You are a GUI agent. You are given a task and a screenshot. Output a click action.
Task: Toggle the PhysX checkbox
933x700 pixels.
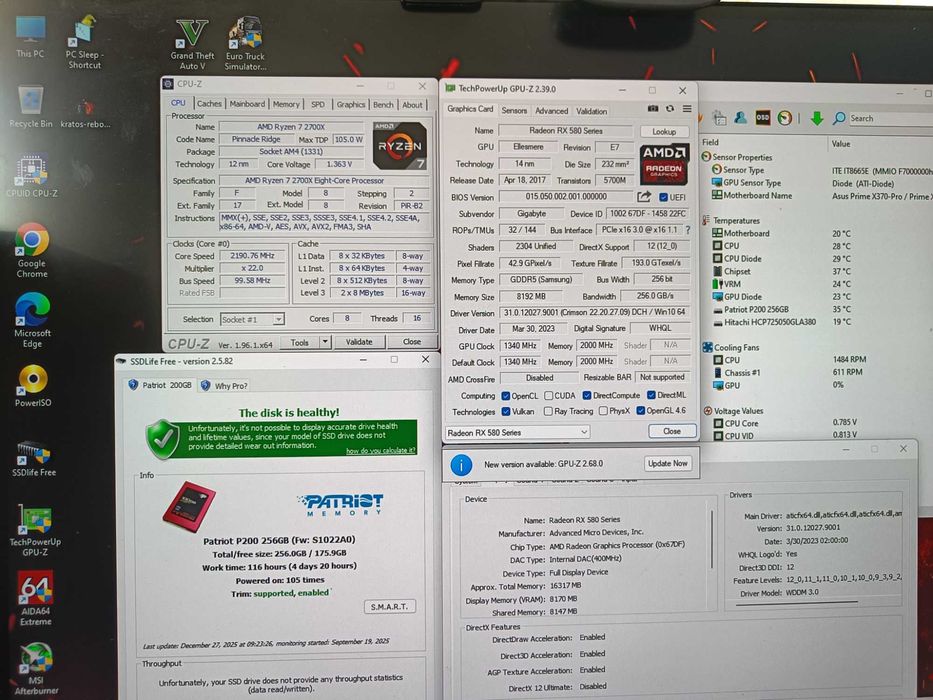click(603, 411)
